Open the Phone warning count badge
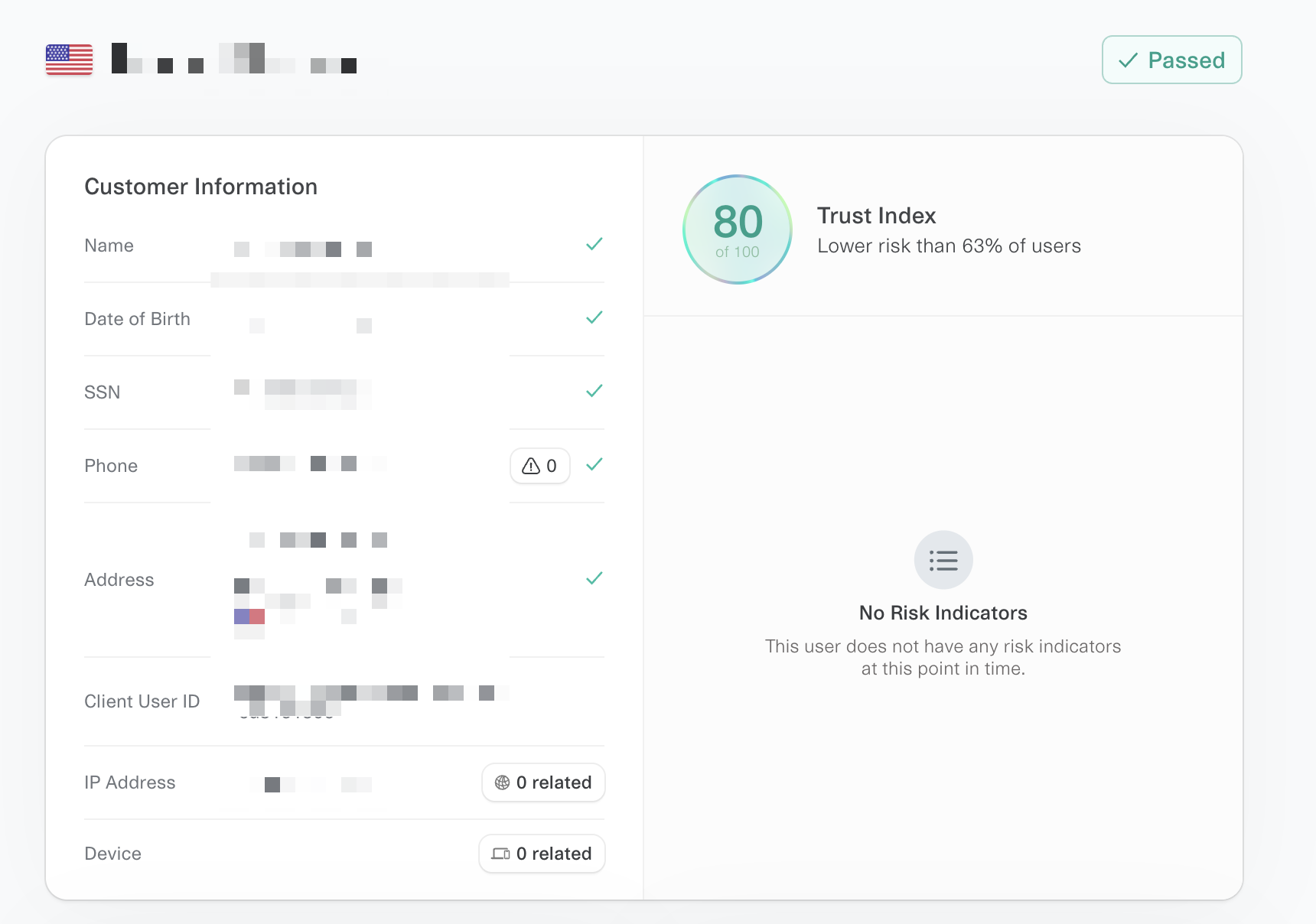The height and width of the screenshot is (924, 1316). coord(539,466)
